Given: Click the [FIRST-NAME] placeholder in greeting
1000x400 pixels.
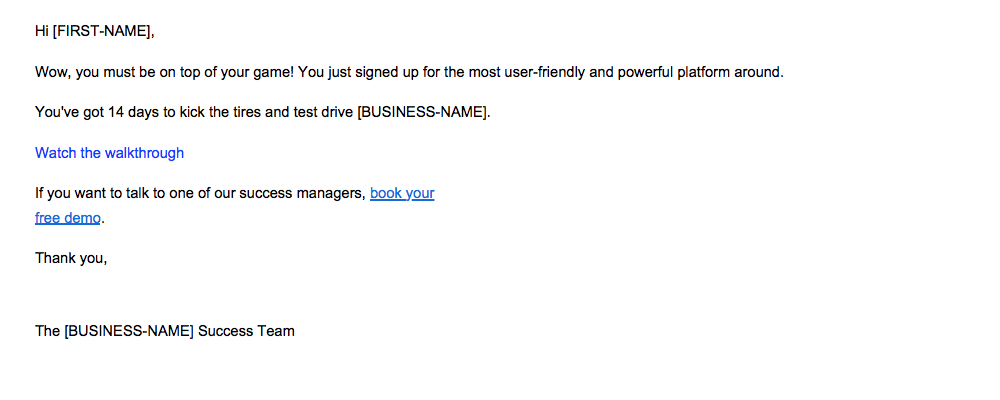Looking at the screenshot, I should tap(101, 31).
